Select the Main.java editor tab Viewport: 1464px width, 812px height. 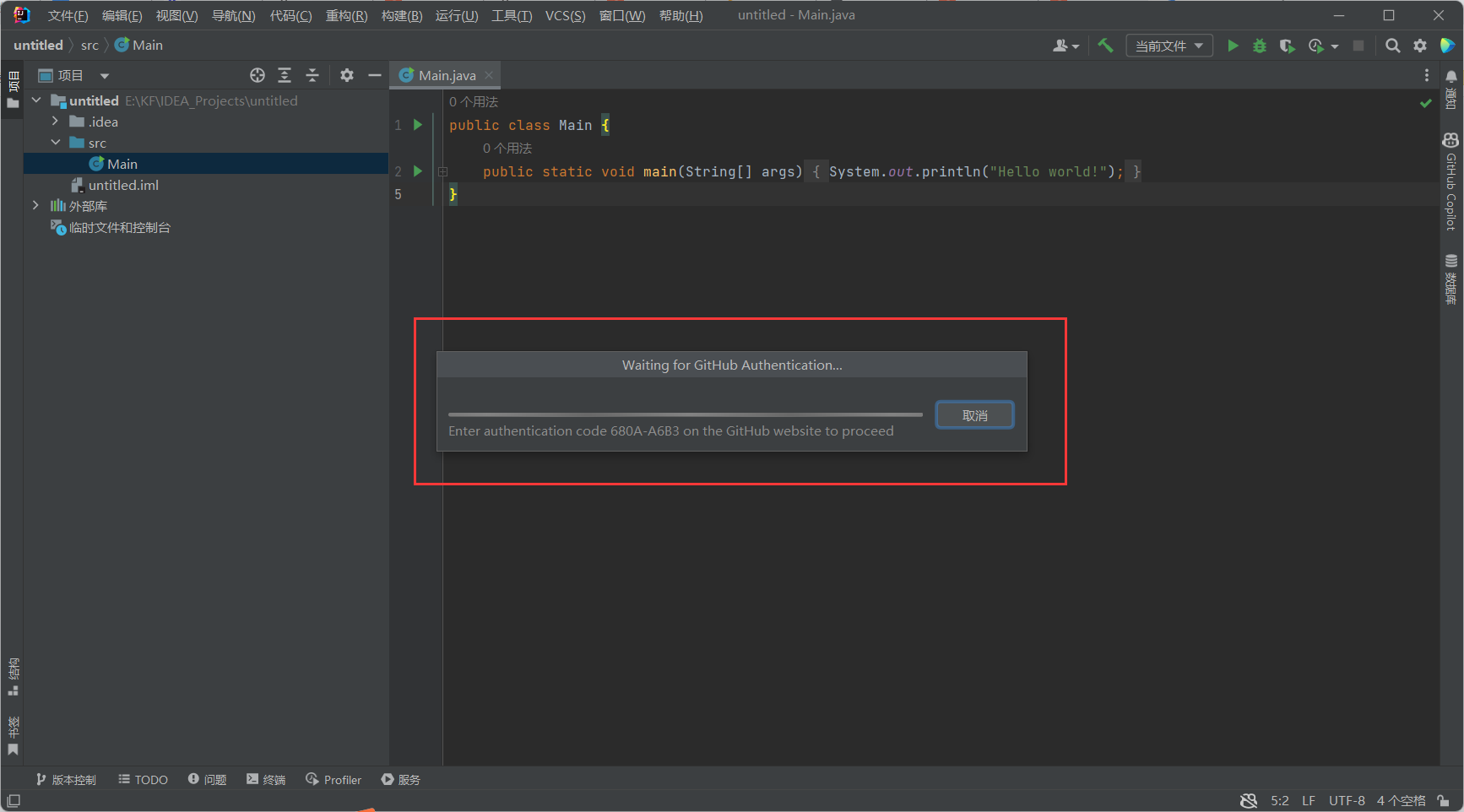446,75
